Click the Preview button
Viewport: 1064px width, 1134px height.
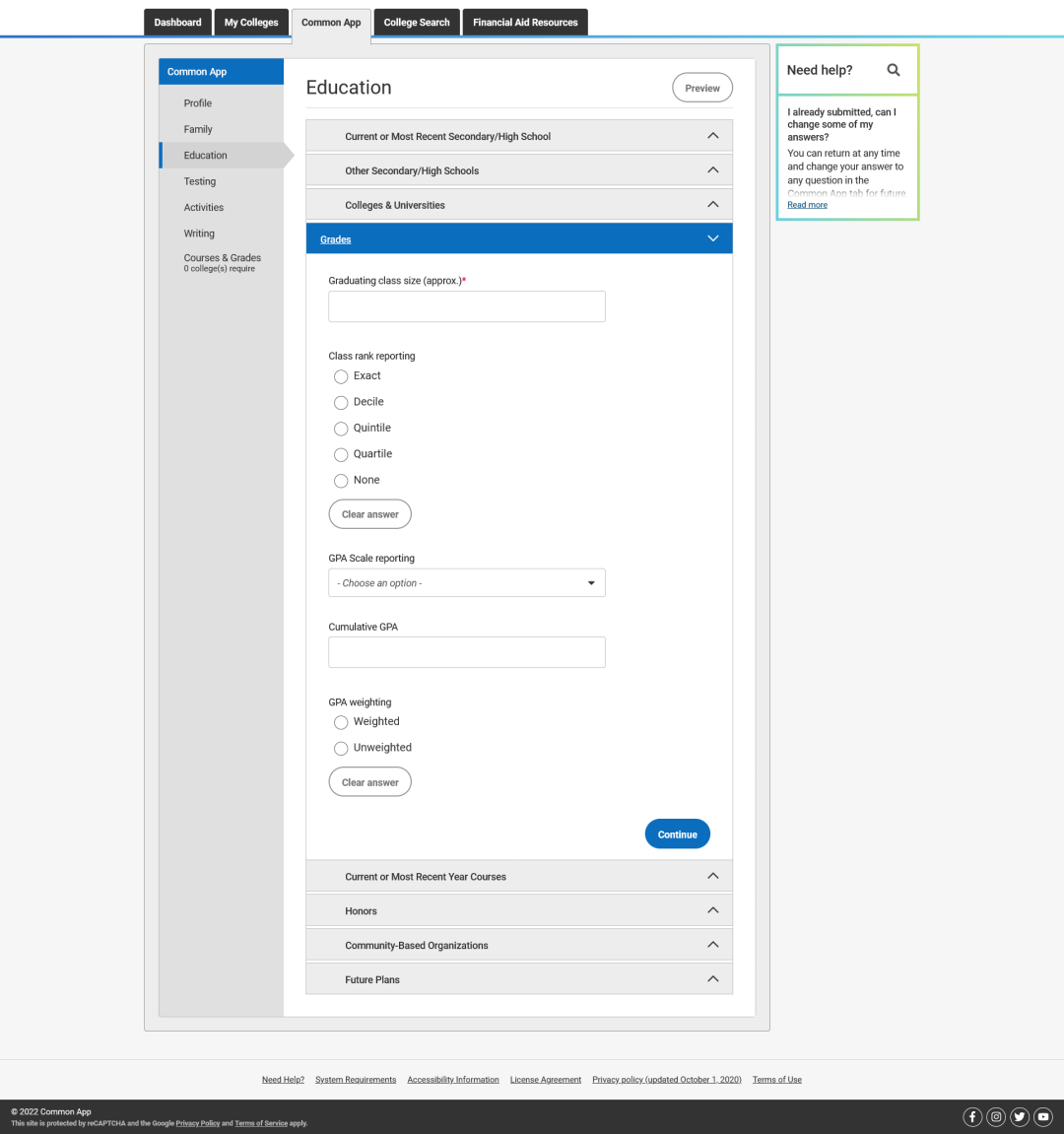702,88
